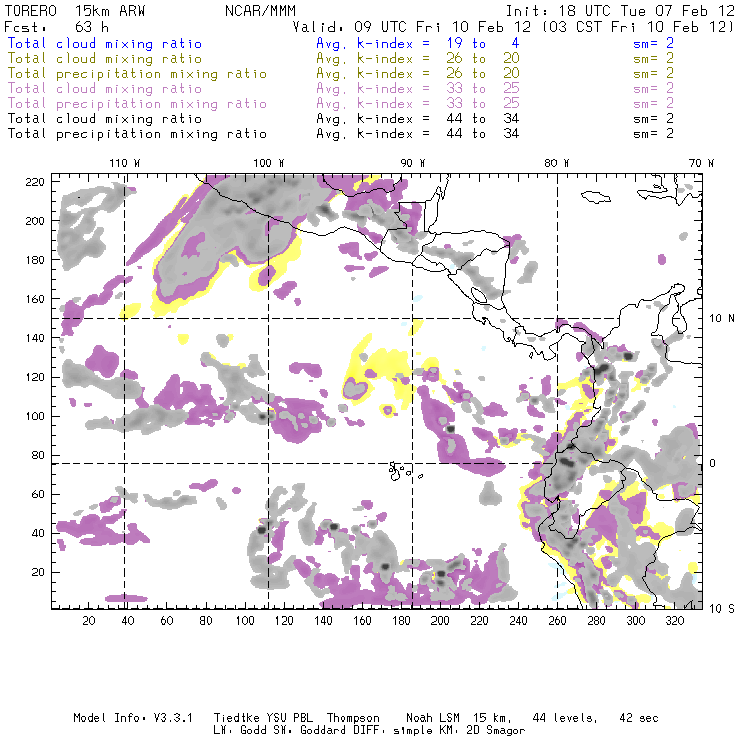Select the Init: 18 UTC Tue 07 Feb 12 text
This screenshot has width=740, height=740.
point(620,10)
